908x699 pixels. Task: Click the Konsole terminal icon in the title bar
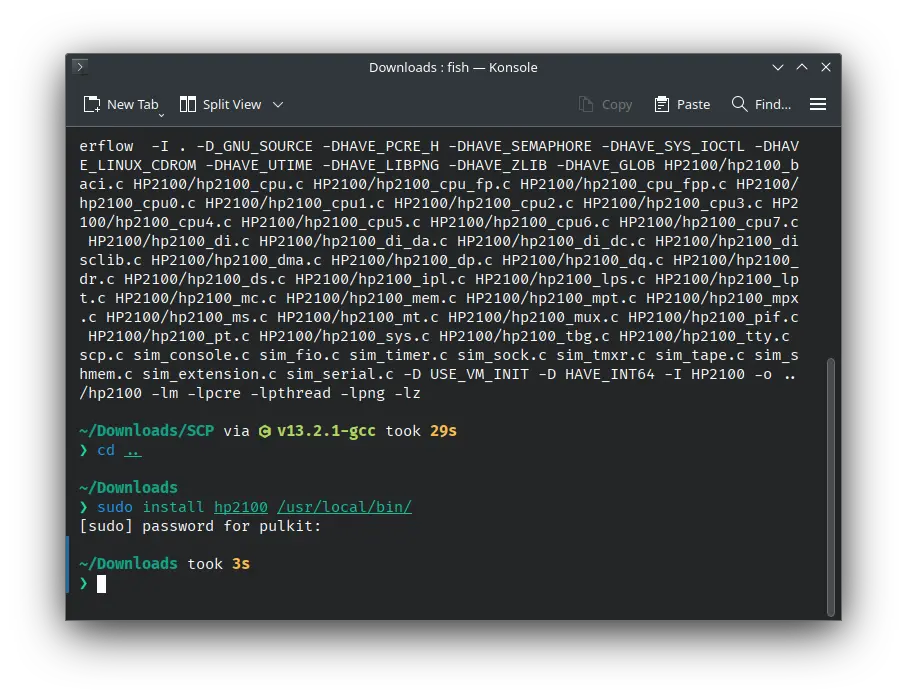point(80,67)
